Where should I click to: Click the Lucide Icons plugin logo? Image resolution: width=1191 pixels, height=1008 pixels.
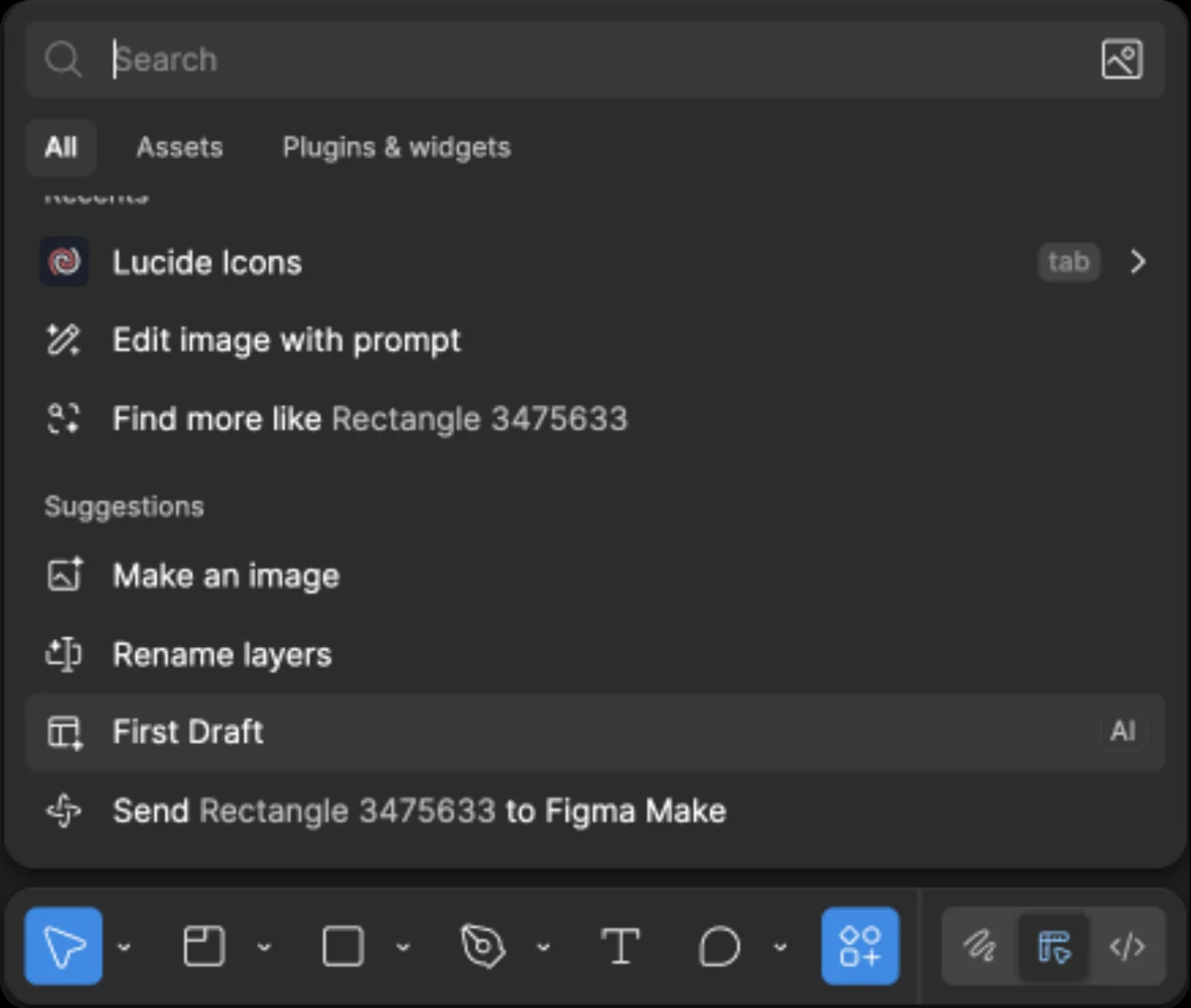[x=65, y=262]
